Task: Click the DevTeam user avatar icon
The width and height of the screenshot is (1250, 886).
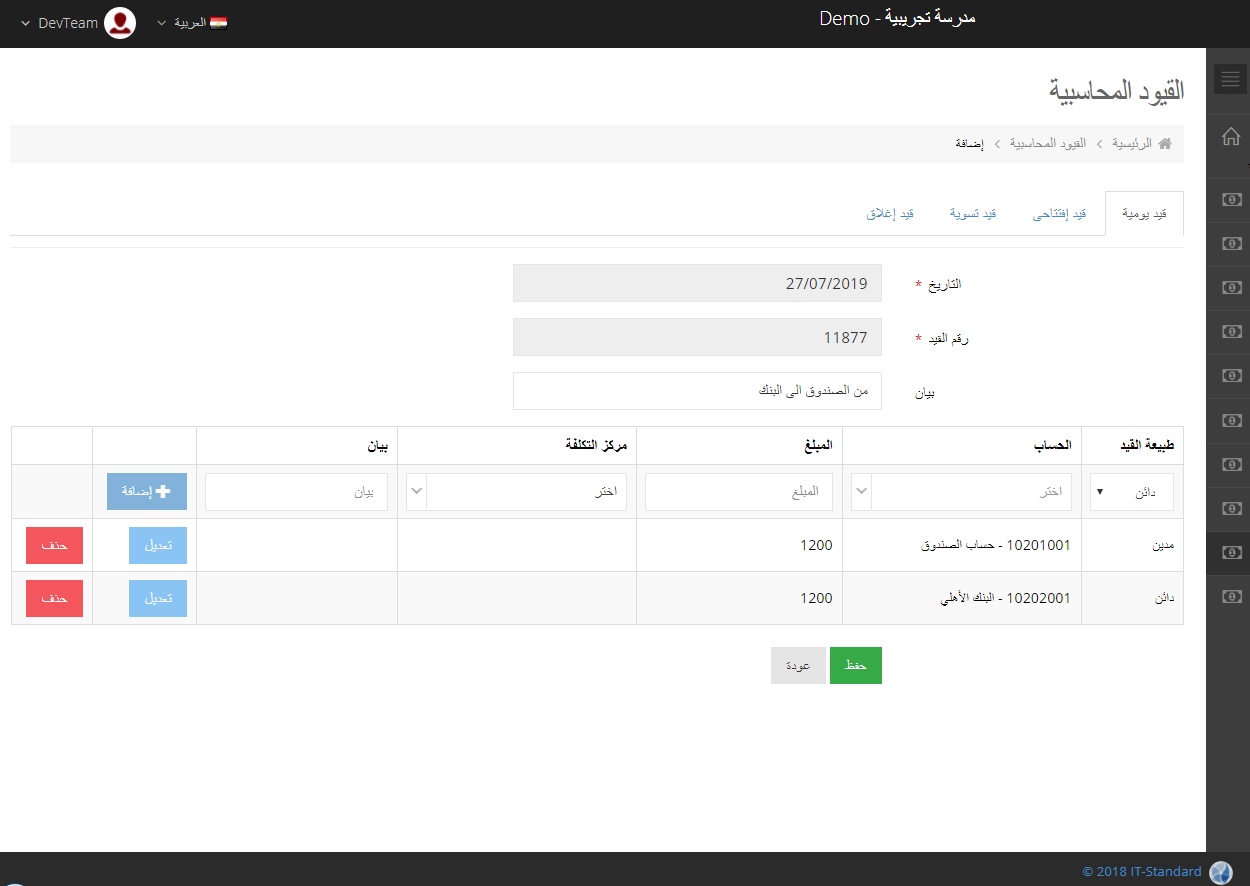Action: pyautogui.click(x=120, y=23)
